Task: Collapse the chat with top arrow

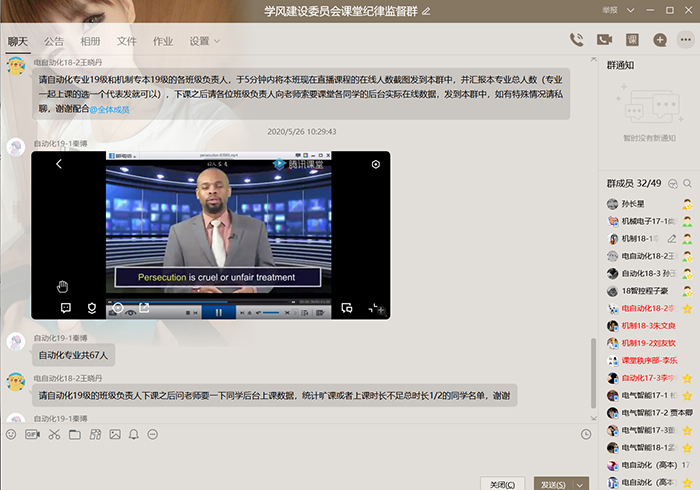Action: (x=594, y=59)
